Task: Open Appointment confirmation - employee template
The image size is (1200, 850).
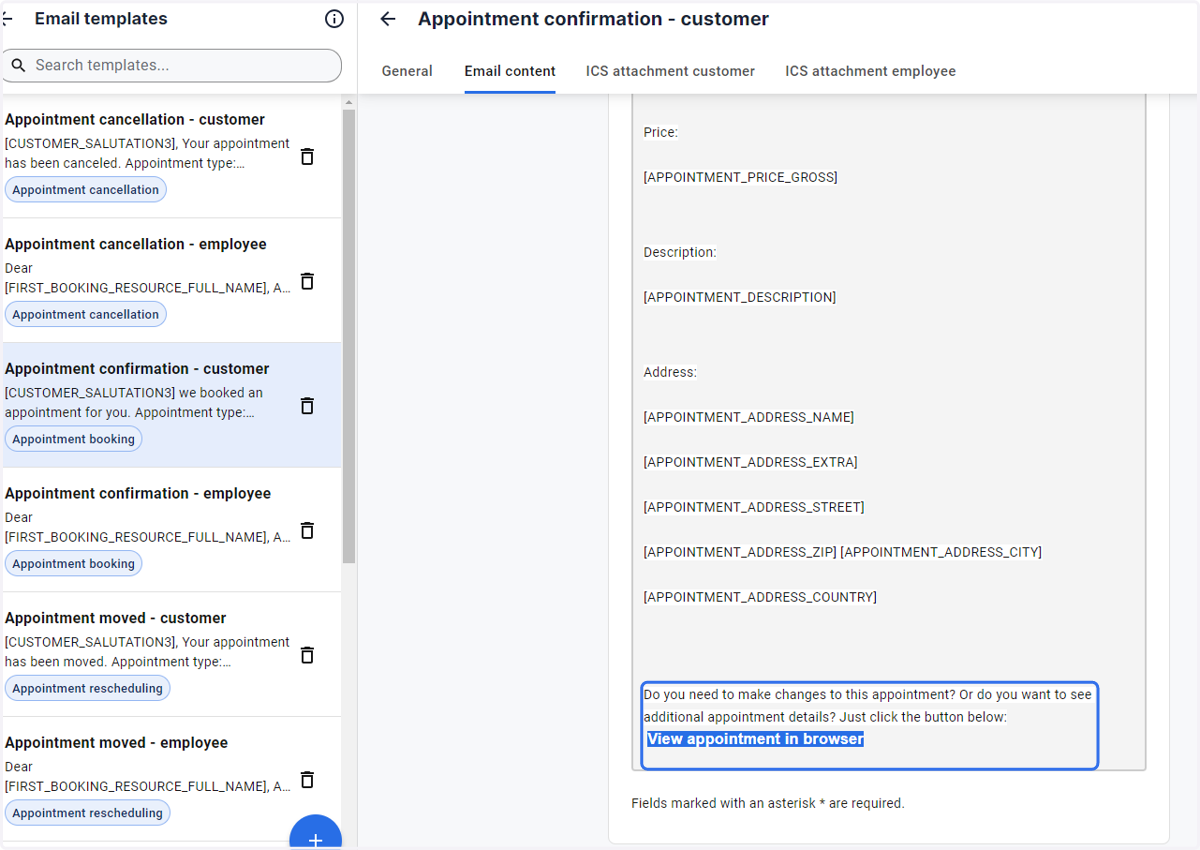Action: click(x=170, y=530)
